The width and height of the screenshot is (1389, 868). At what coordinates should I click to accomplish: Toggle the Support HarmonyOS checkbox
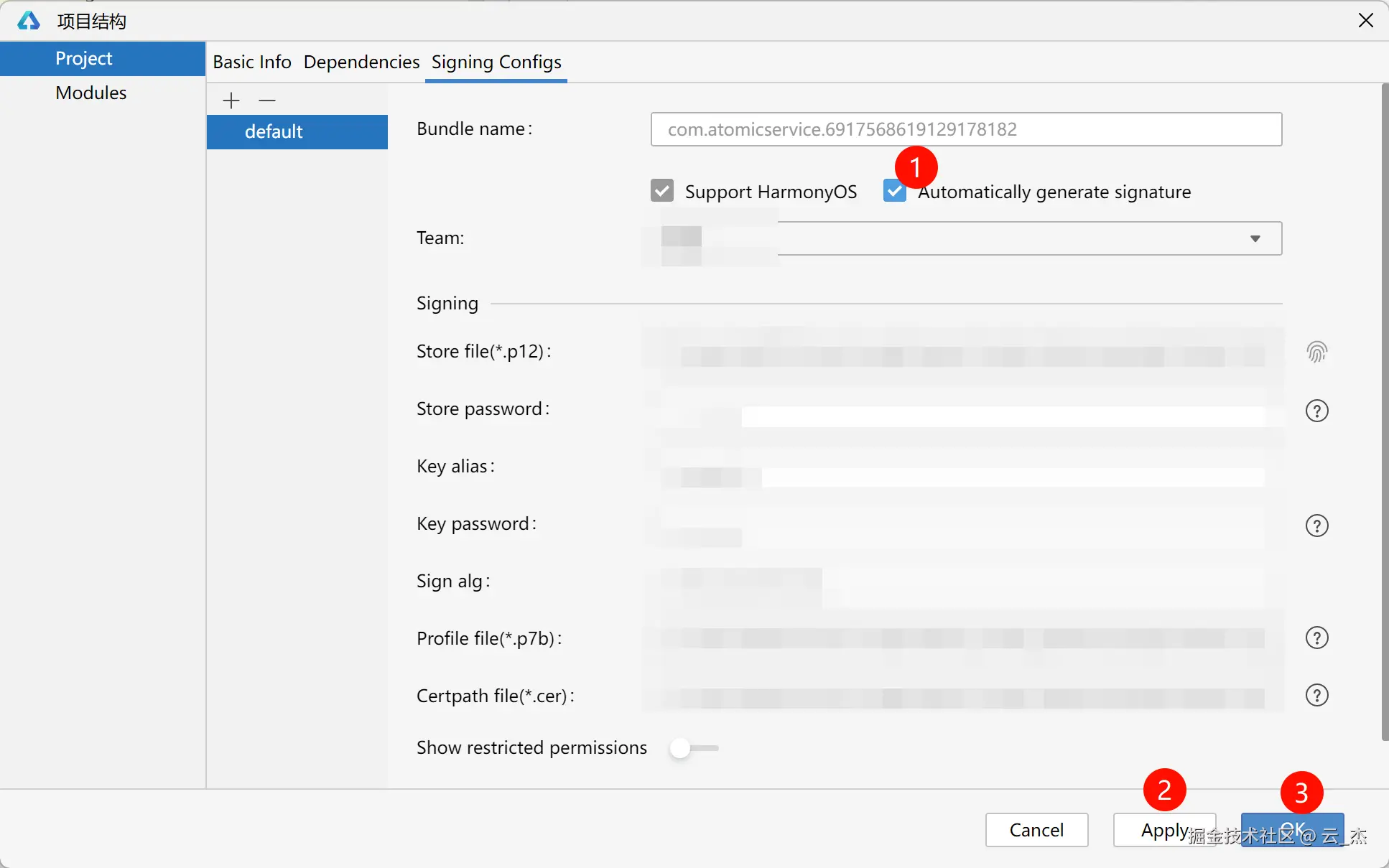(x=662, y=191)
